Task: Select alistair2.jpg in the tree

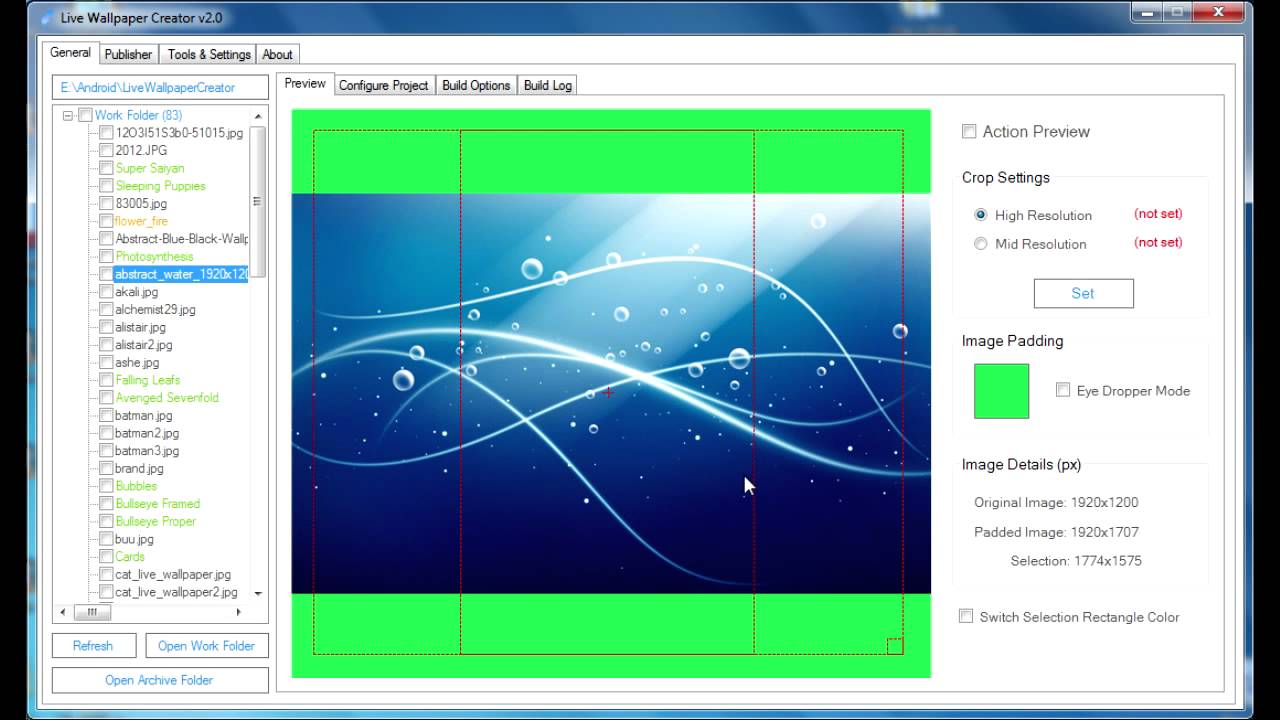Action: tap(143, 345)
